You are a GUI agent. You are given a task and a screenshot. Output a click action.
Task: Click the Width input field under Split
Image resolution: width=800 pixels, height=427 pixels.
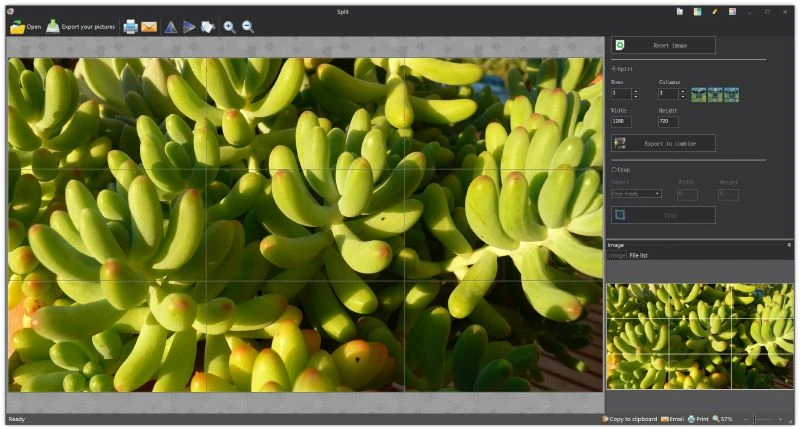click(x=621, y=121)
